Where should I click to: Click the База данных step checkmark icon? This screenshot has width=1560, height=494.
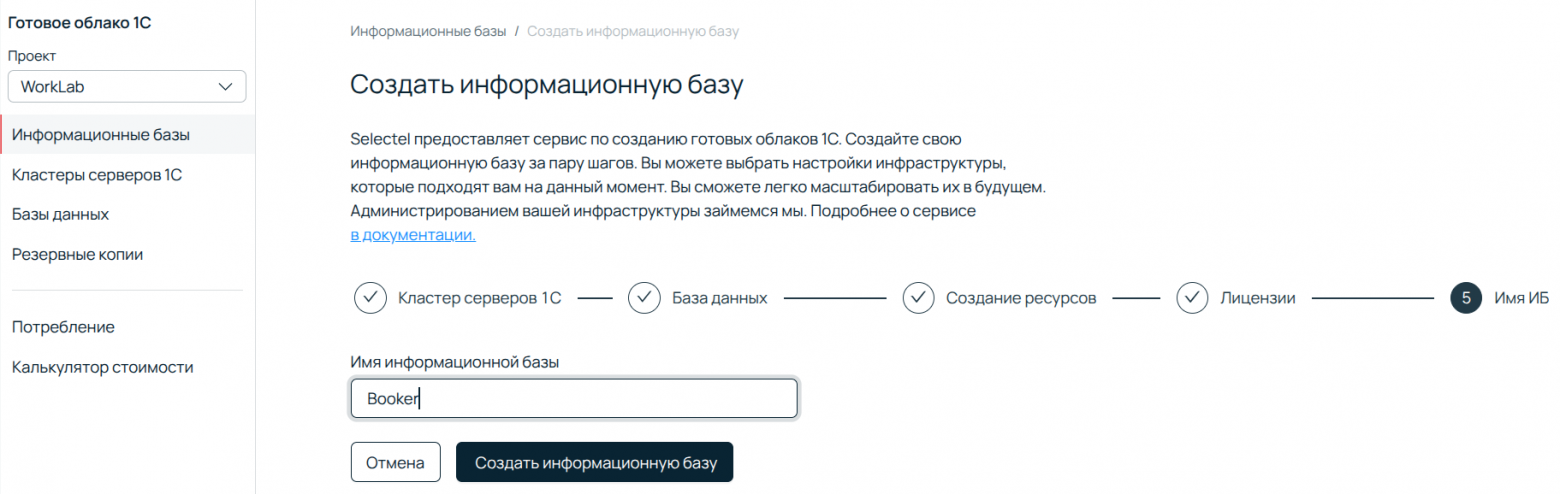point(644,298)
